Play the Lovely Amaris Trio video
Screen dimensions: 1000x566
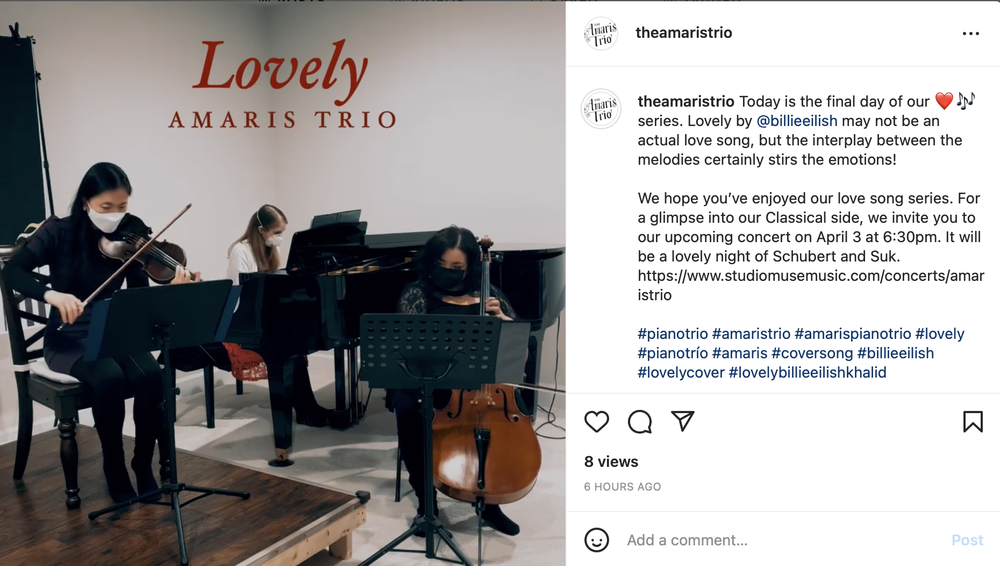click(x=283, y=283)
